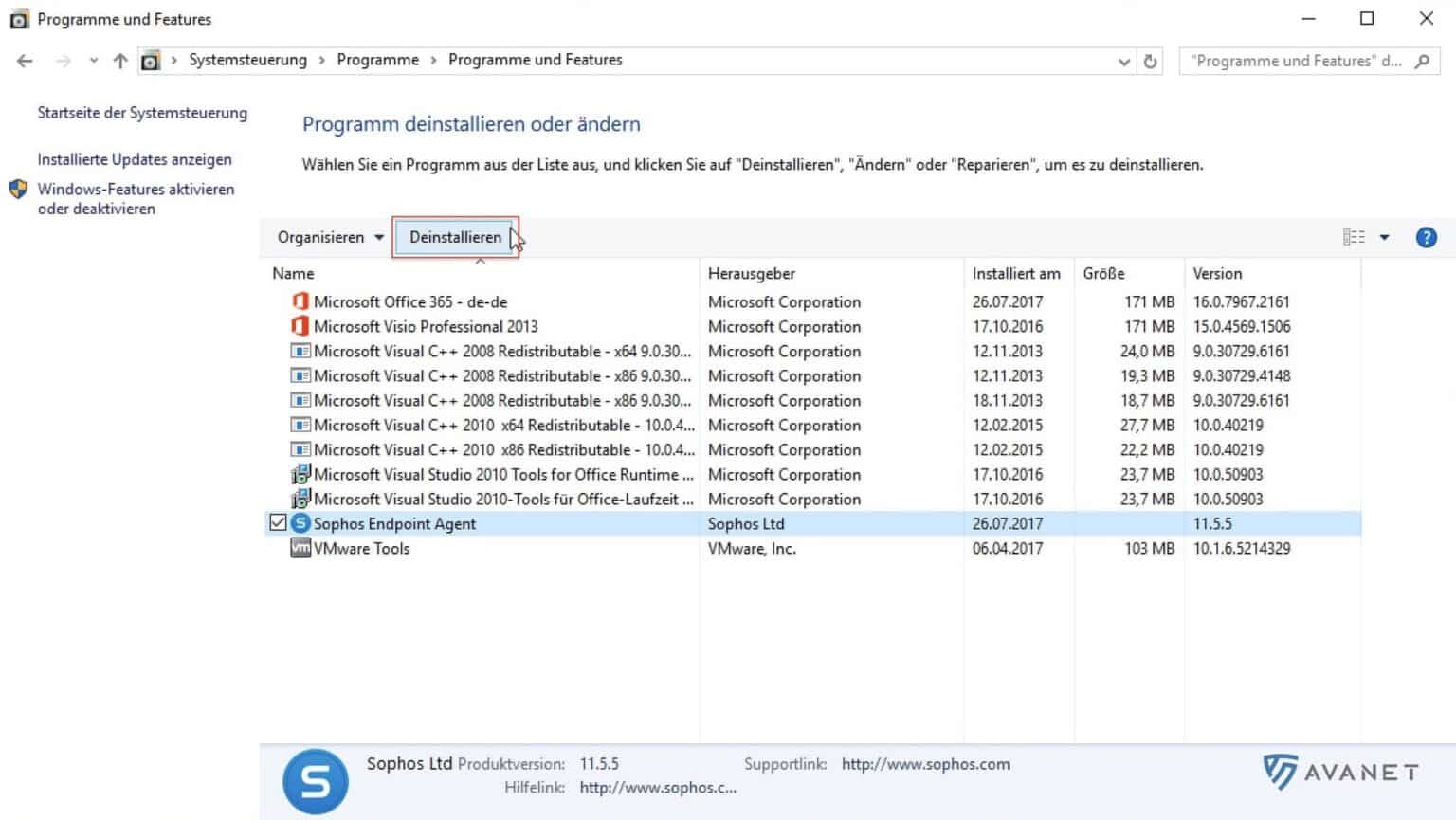Open the Organisieren menu

click(330, 237)
